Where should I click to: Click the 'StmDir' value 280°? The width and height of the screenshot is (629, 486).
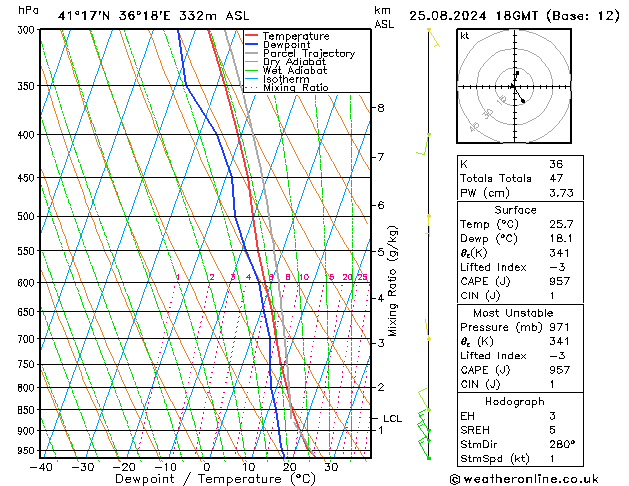(x=562, y=445)
